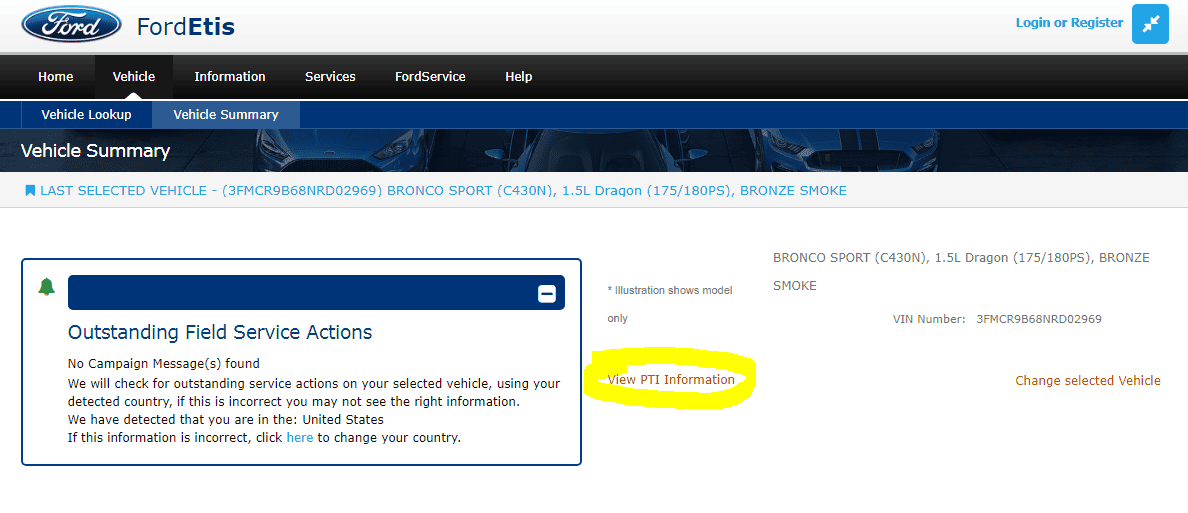The height and width of the screenshot is (513, 1188).
Task: Click 'here' to change your country
Action: click(x=299, y=438)
